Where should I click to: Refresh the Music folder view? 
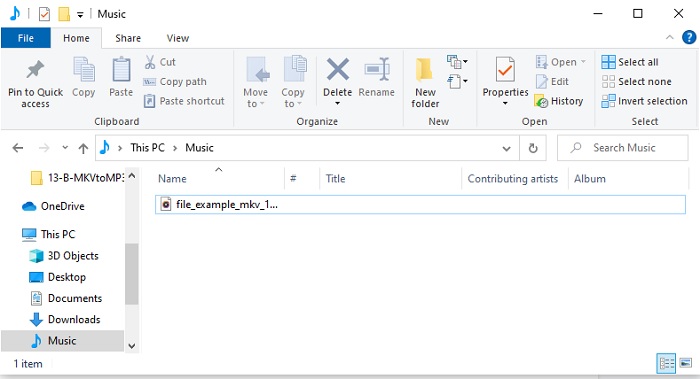coord(533,148)
